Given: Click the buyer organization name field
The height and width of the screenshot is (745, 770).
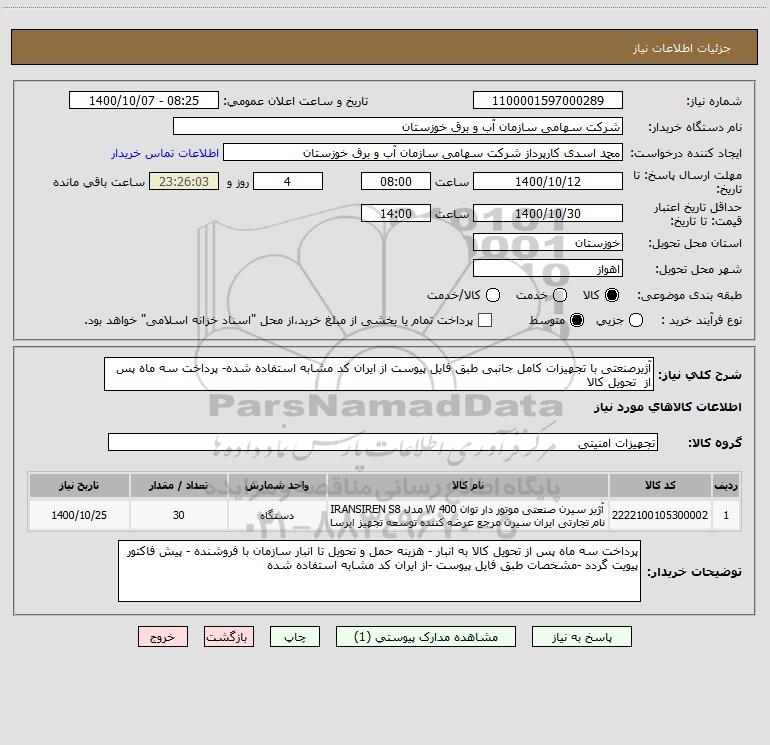Looking at the screenshot, I should [398, 126].
